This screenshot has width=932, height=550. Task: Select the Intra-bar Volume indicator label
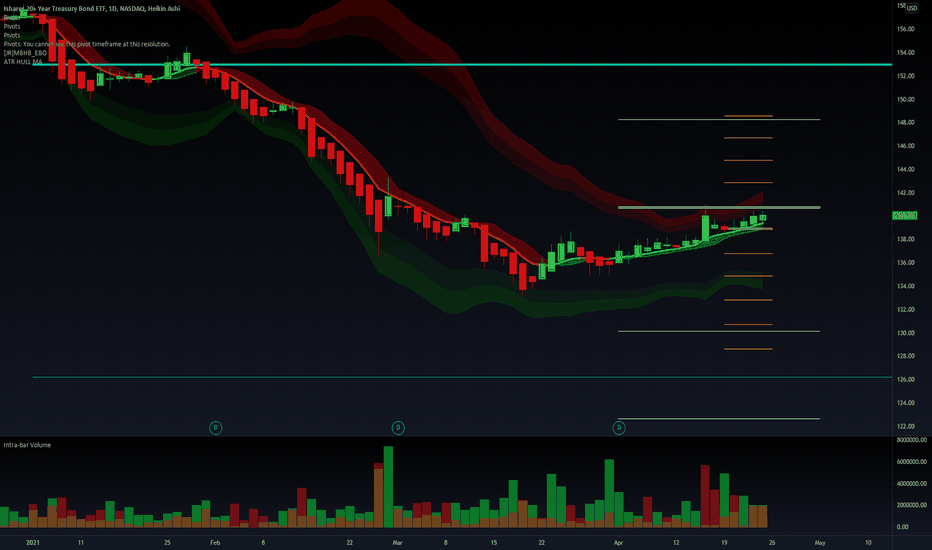27,445
